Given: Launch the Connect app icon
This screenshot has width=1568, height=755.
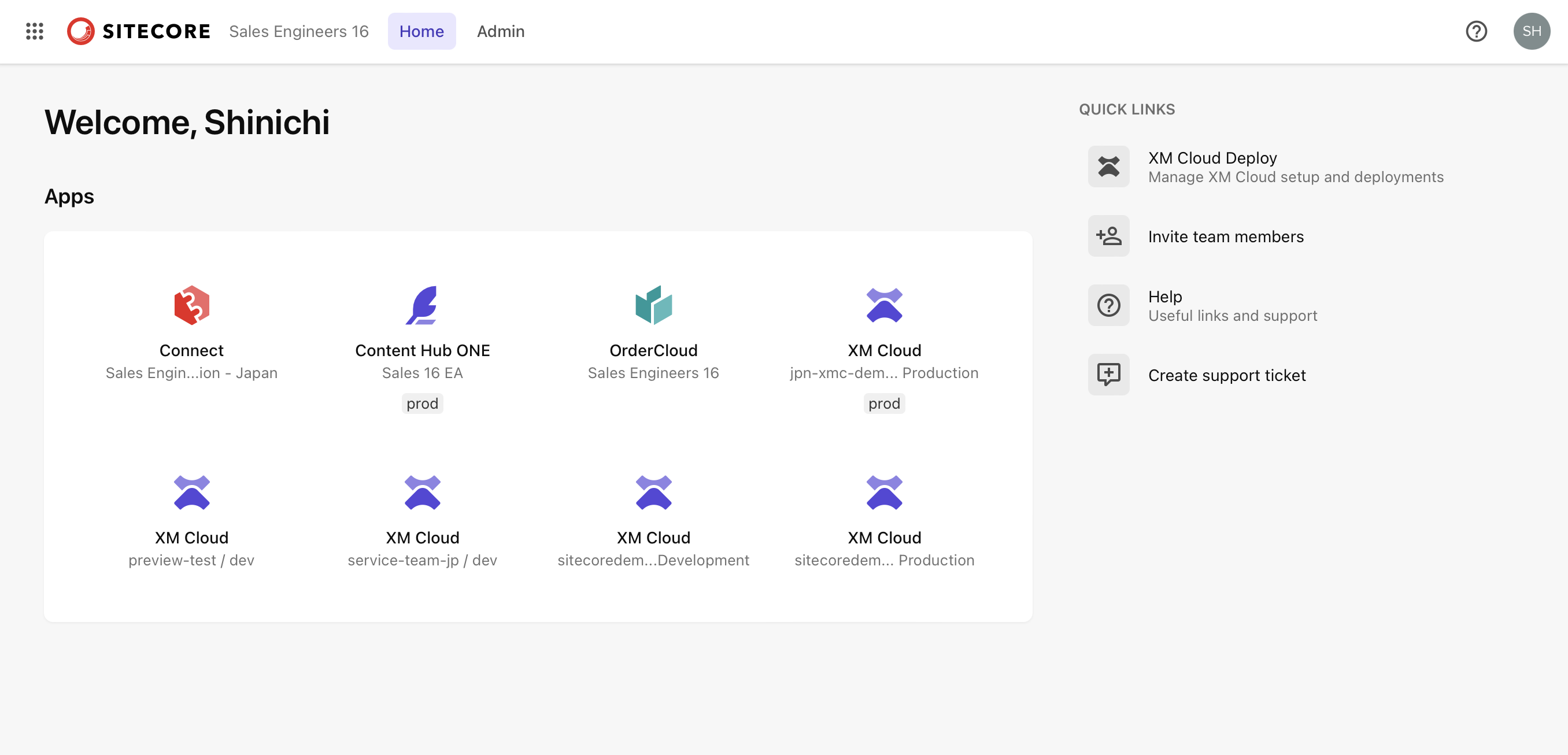Looking at the screenshot, I should [x=192, y=305].
